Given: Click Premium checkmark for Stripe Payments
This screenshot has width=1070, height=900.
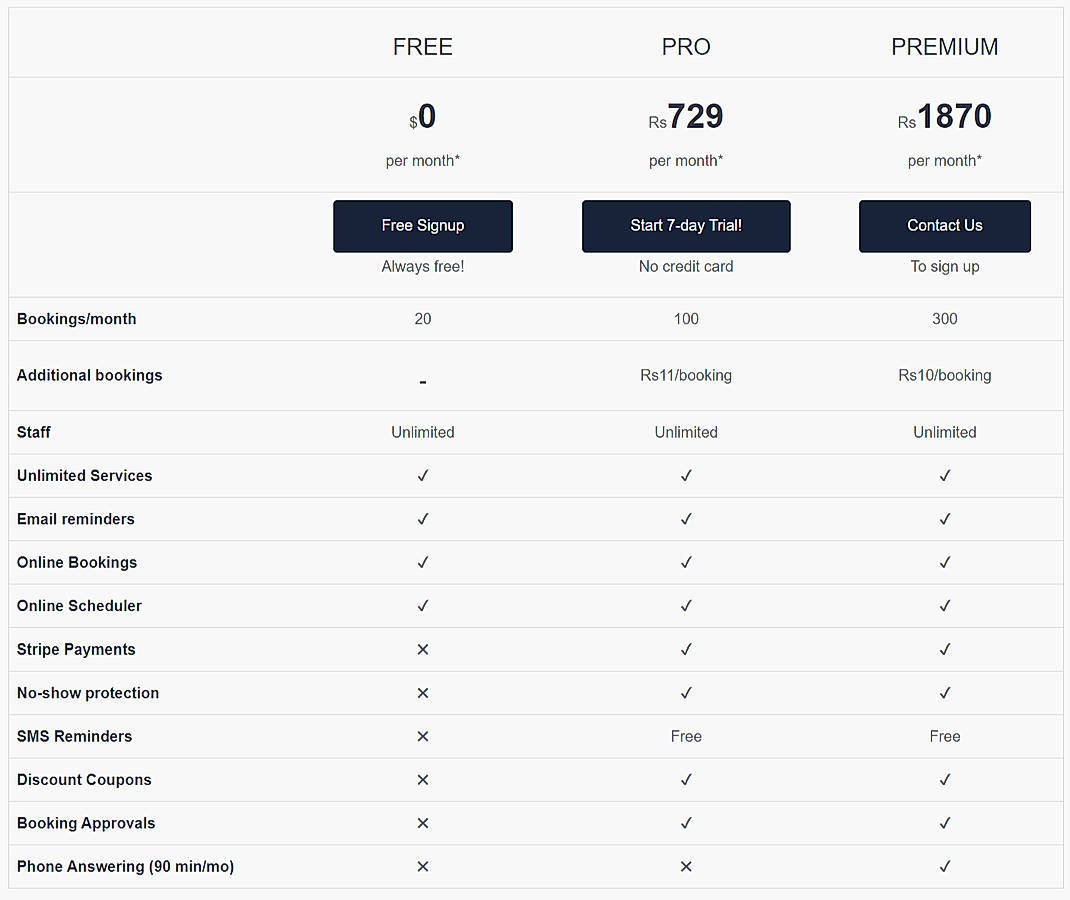Looking at the screenshot, I should click(x=944, y=650).
